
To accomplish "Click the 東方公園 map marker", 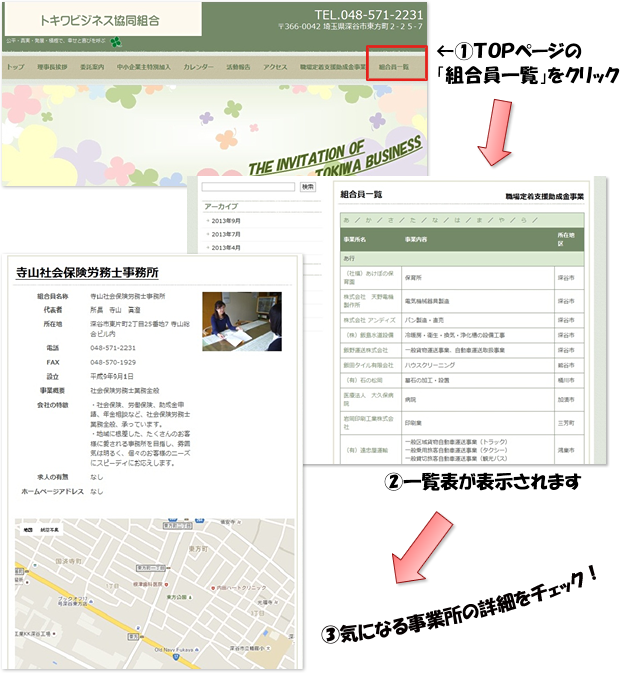I will pyautogui.click(x=191, y=597).
